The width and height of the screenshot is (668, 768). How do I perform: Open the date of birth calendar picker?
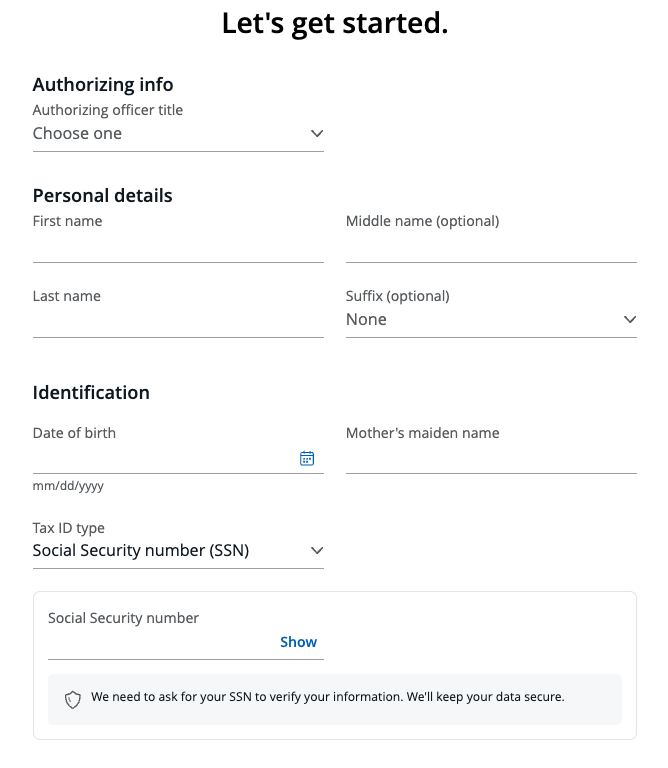tap(307, 458)
